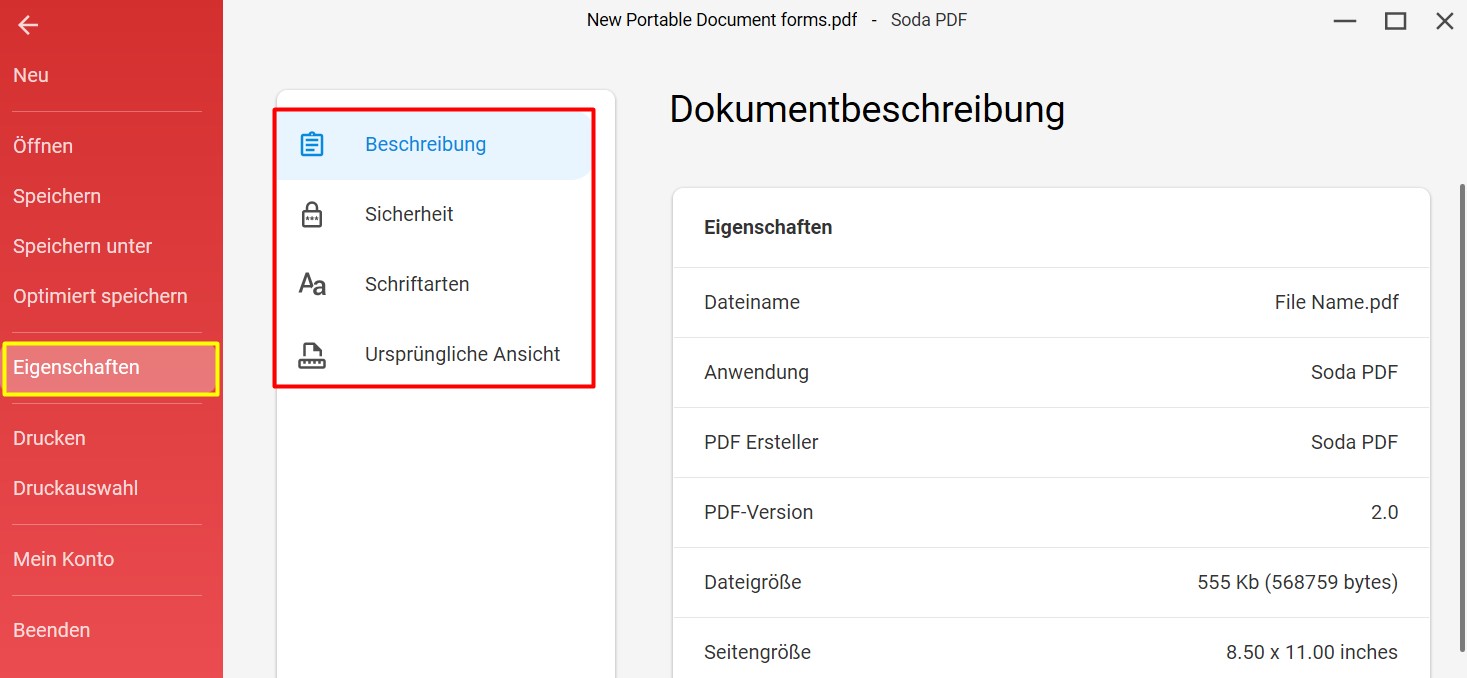Click the Beschreibung clipboard icon
The width and height of the screenshot is (1467, 678).
pyautogui.click(x=312, y=144)
